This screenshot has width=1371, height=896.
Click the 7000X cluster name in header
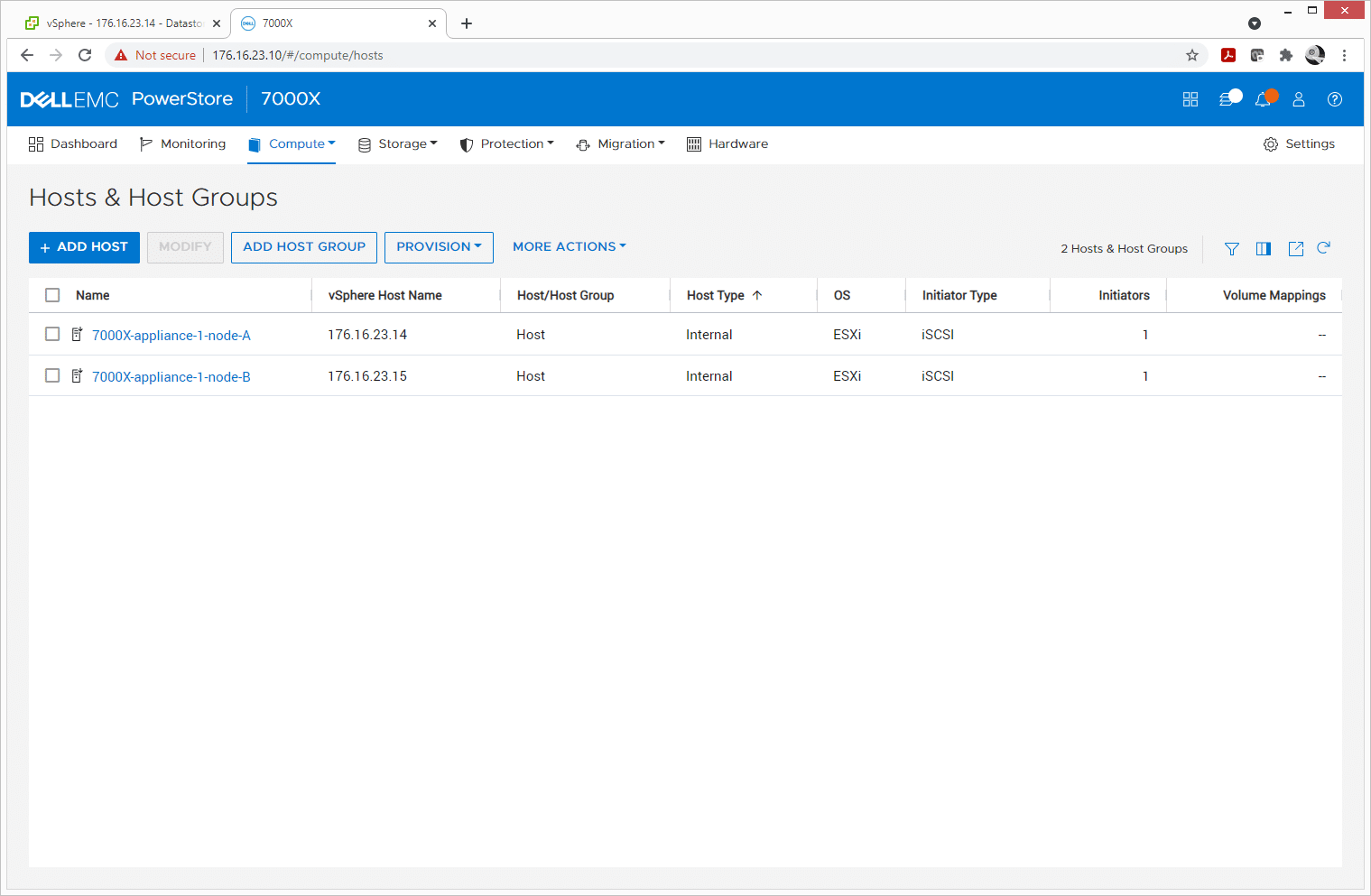pyautogui.click(x=291, y=99)
